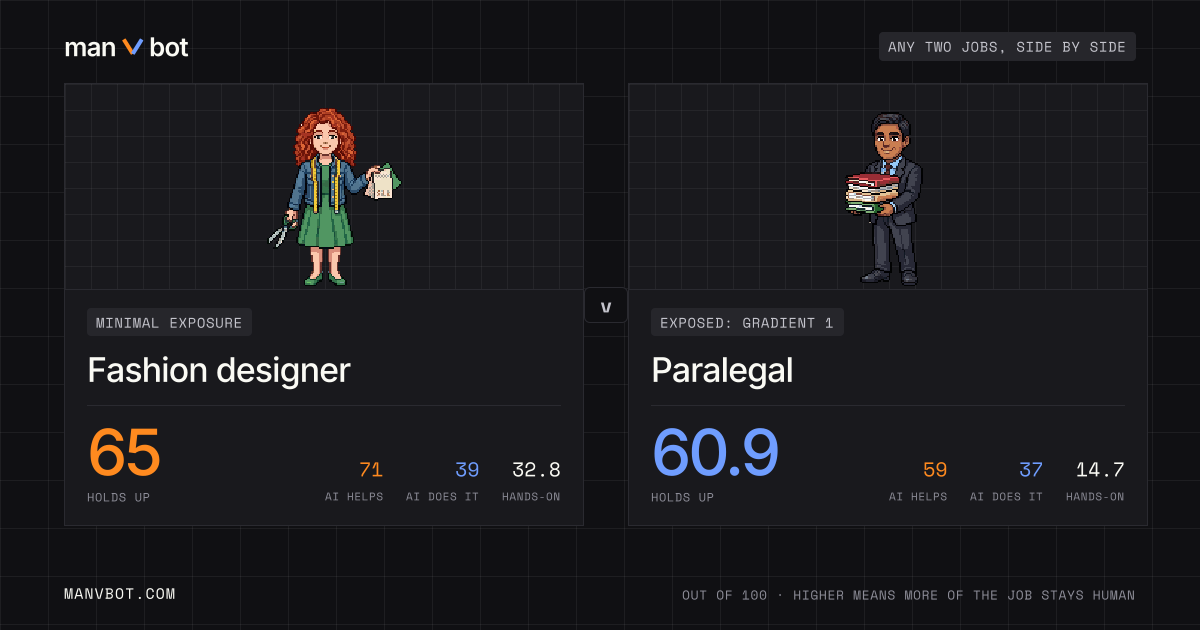The width and height of the screenshot is (1200, 630).
Task: Click the orange 65 score
Action: [x=124, y=453]
